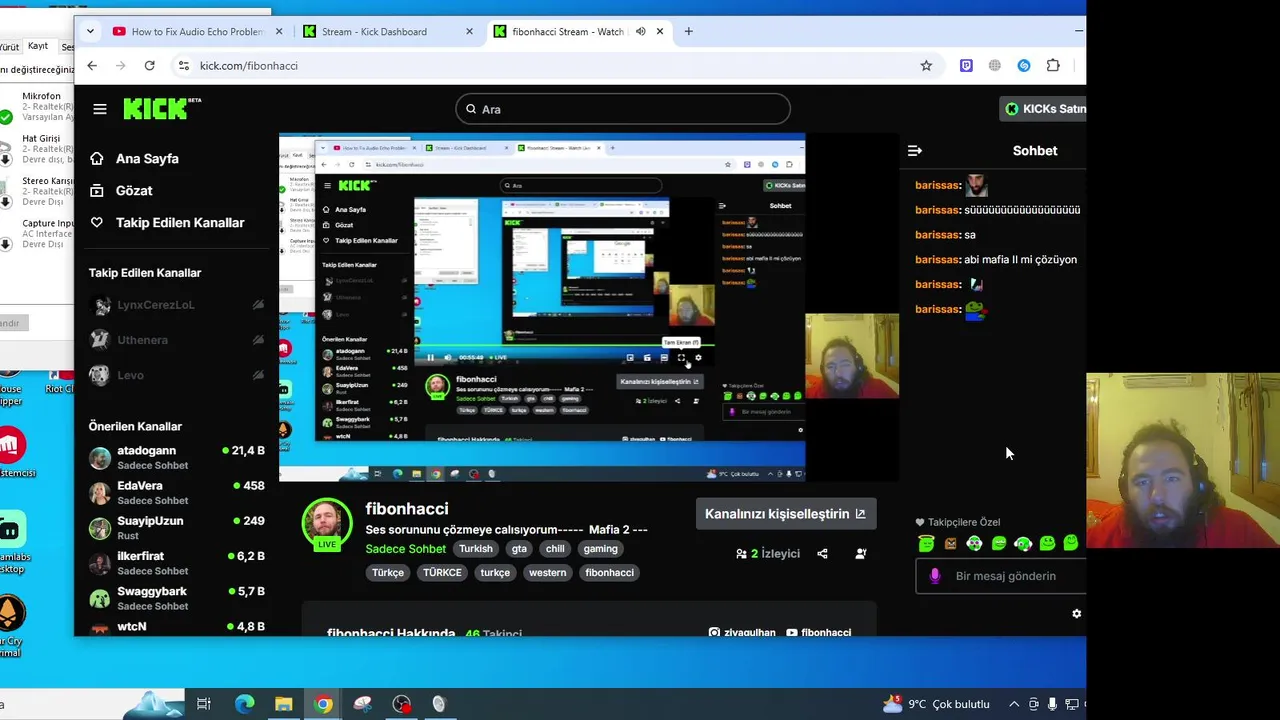Open Microsoft Edge from the taskbar

point(244,704)
